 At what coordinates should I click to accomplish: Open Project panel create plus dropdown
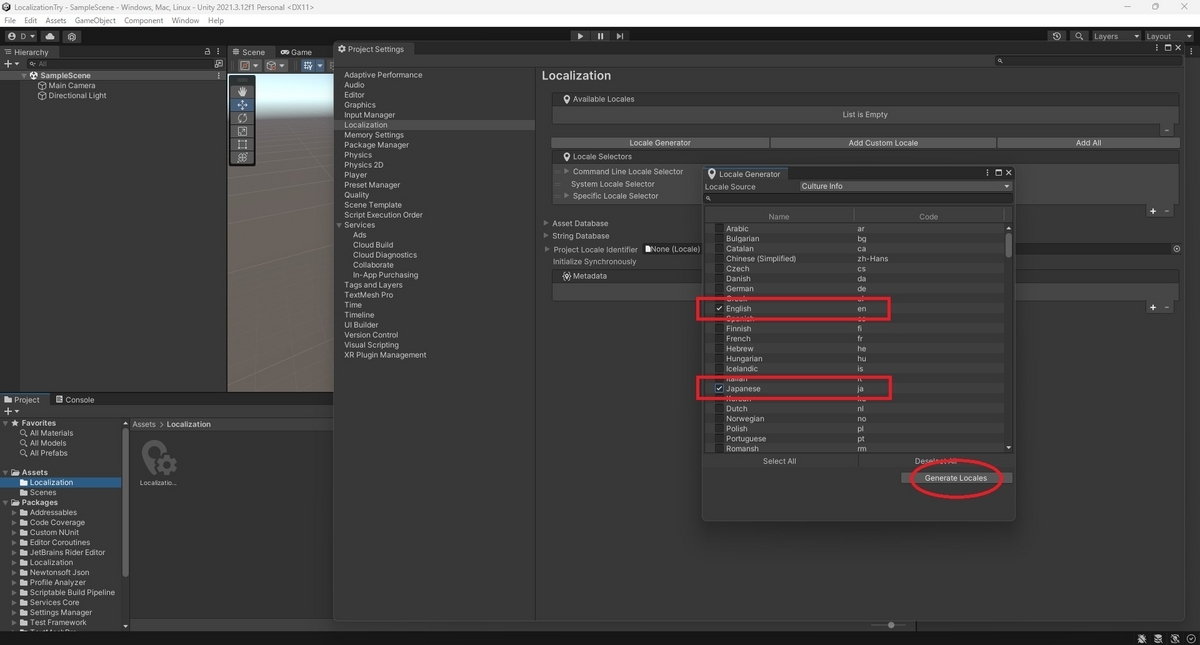(x=12, y=411)
